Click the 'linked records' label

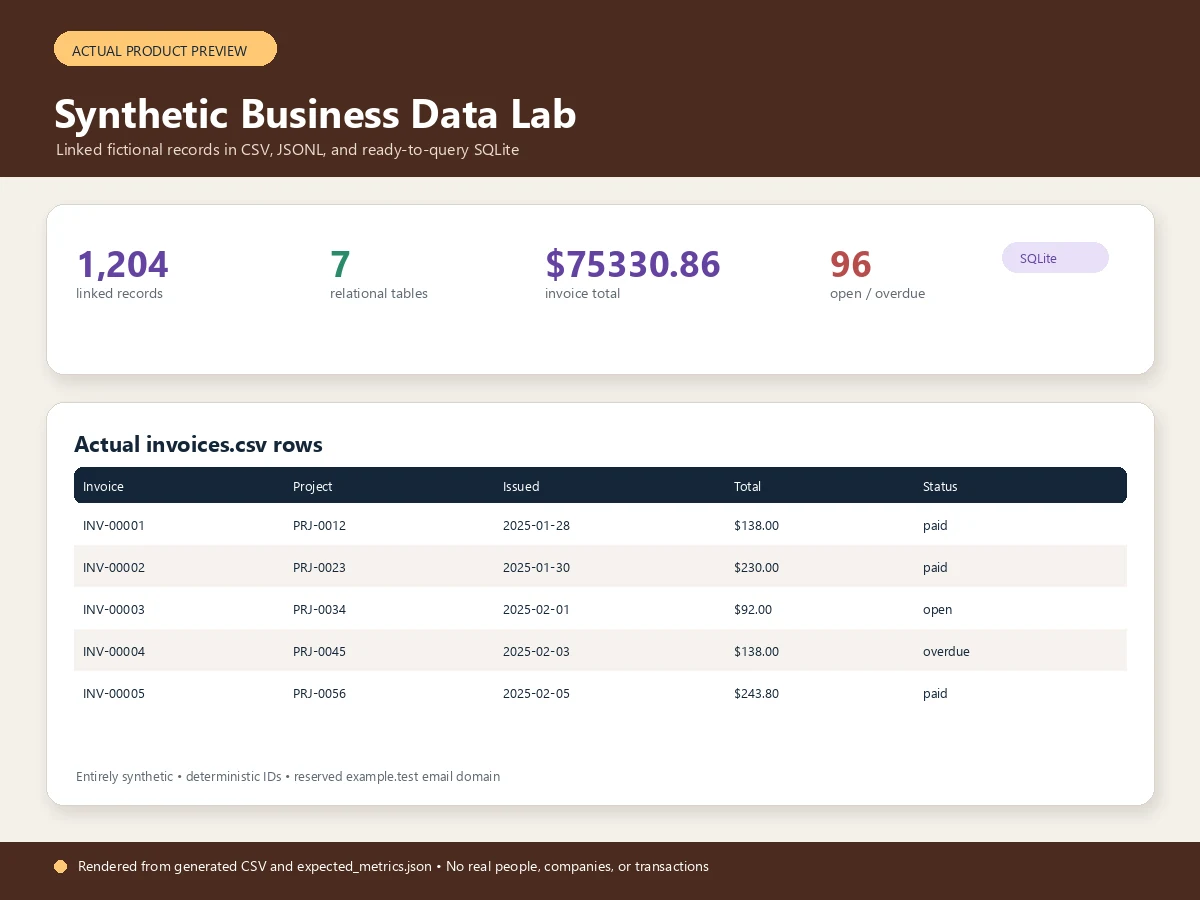119,293
